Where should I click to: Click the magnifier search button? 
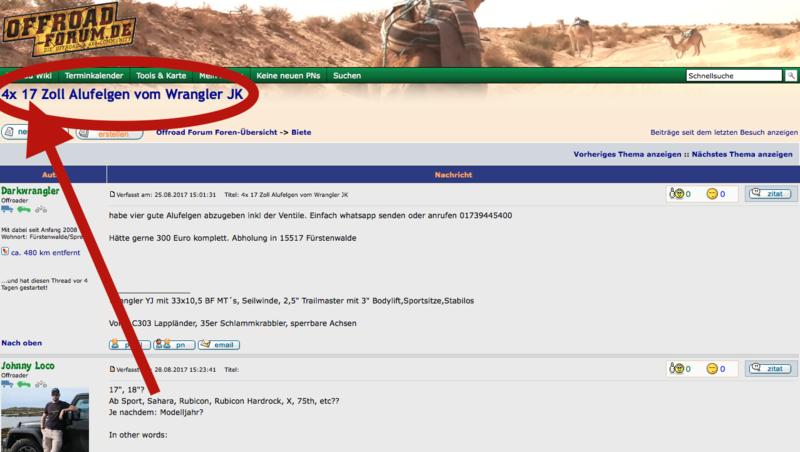point(791,76)
